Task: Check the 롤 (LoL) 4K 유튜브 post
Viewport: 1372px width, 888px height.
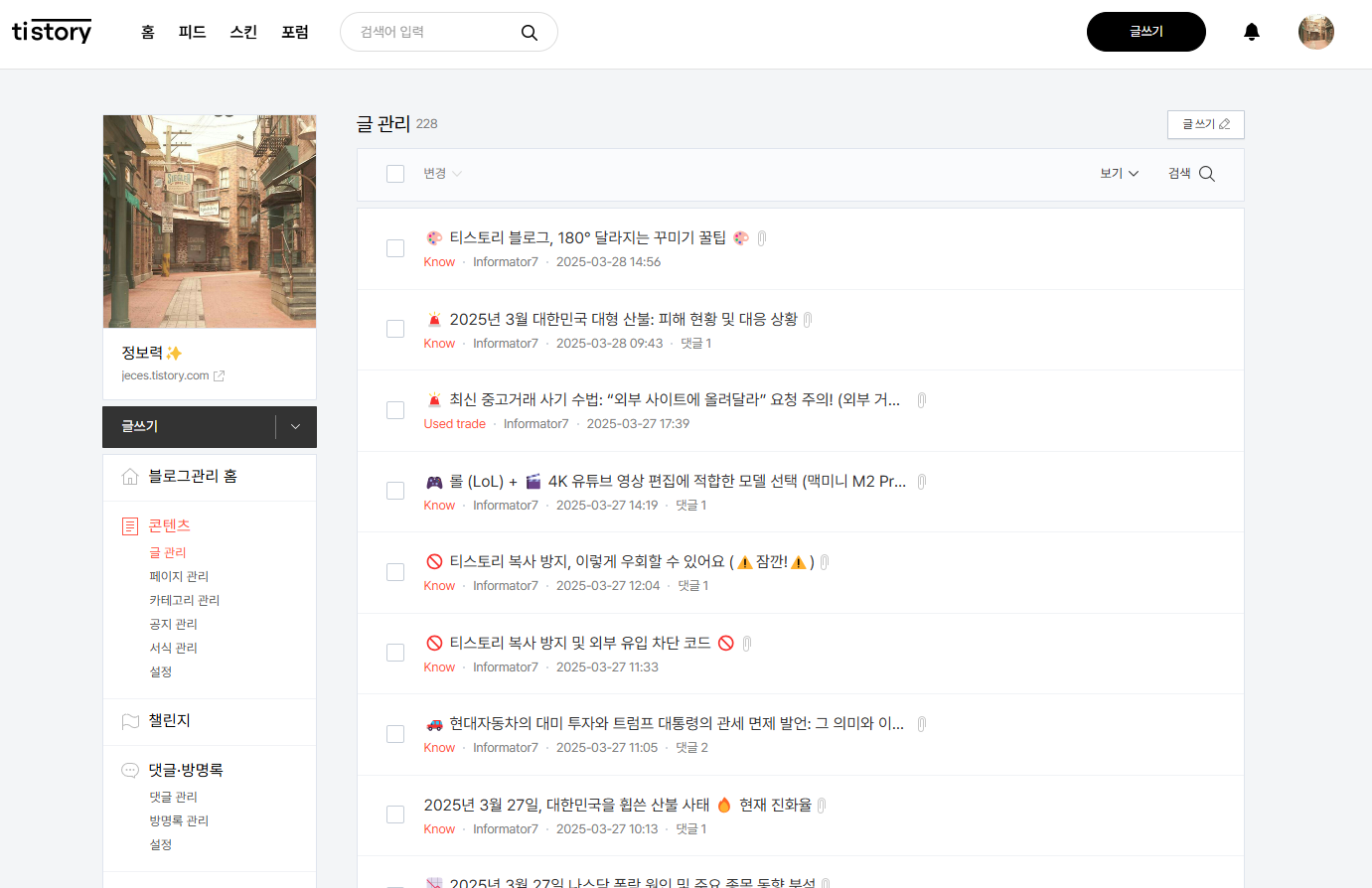Action: click(x=395, y=491)
